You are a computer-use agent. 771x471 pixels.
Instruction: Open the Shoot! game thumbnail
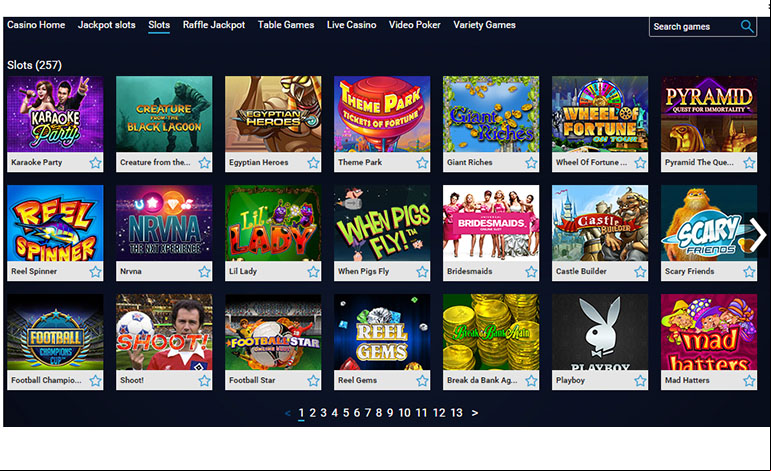[164, 332]
